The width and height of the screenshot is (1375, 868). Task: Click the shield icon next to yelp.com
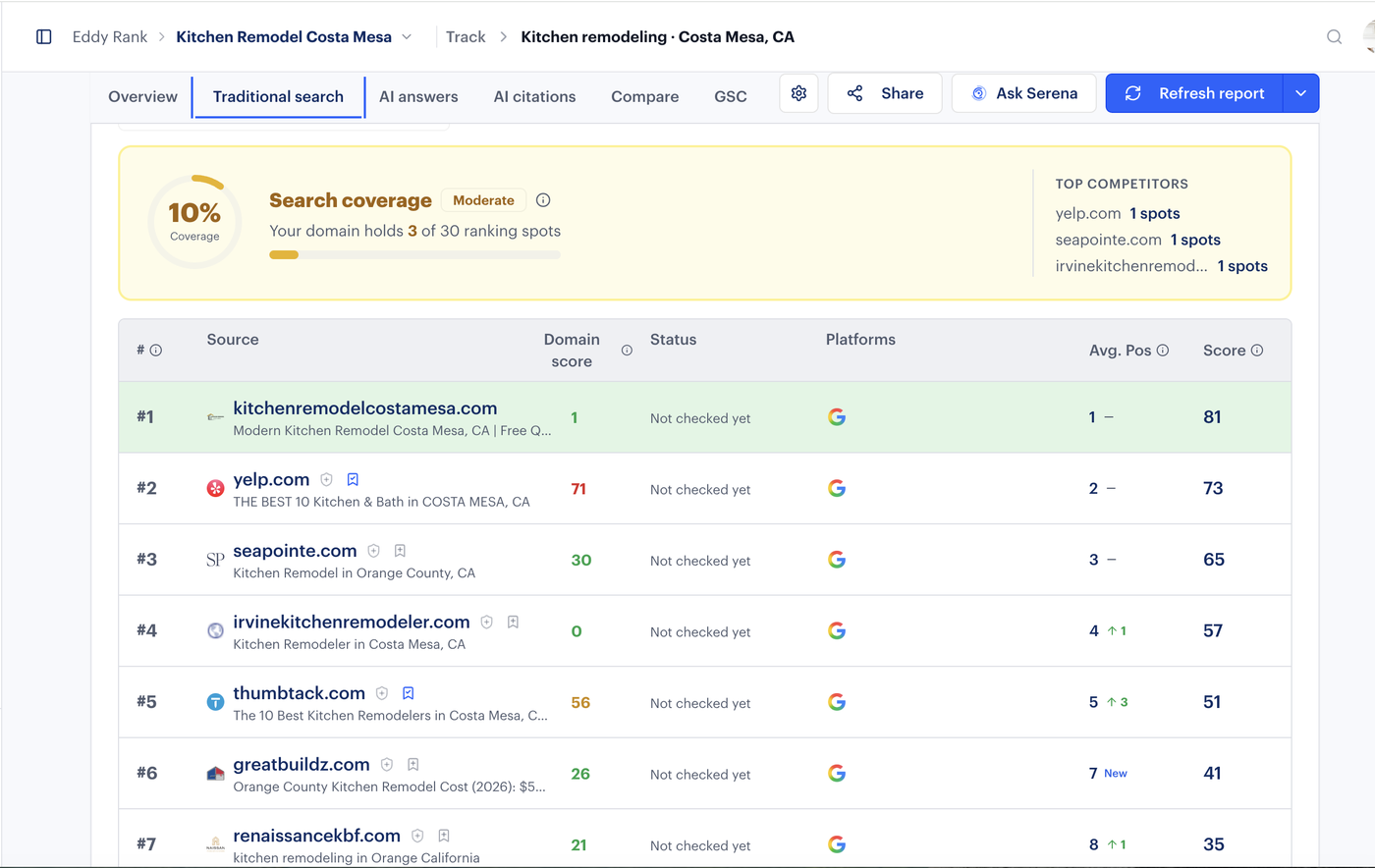tap(327, 480)
